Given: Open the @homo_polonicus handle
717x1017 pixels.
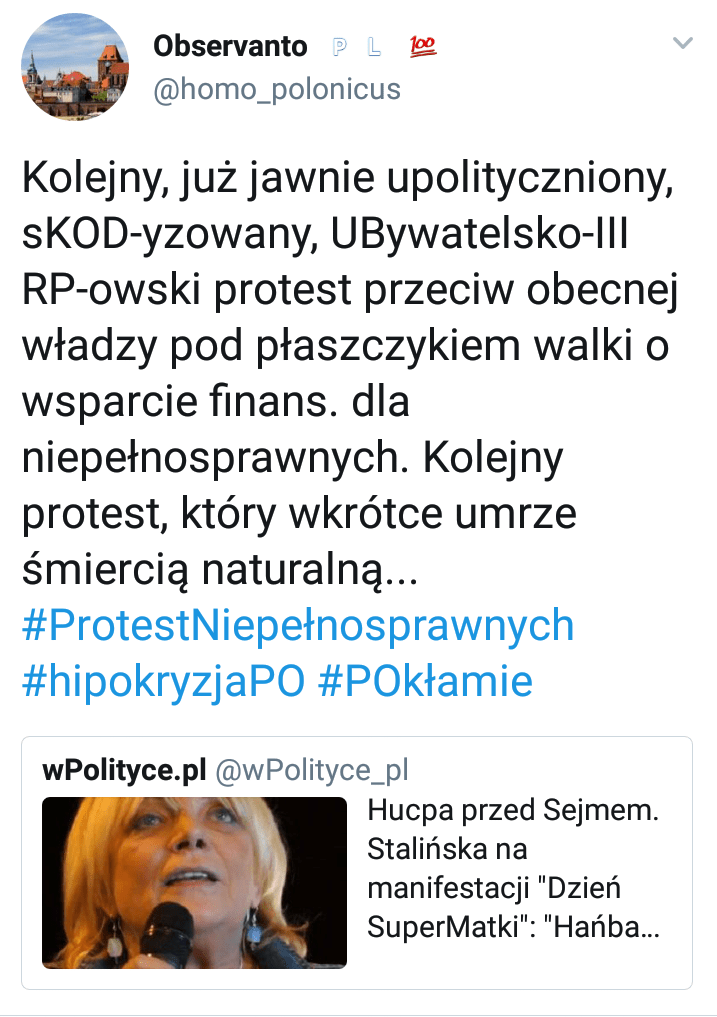Looking at the screenshot, I should click(x=276, y=89).
